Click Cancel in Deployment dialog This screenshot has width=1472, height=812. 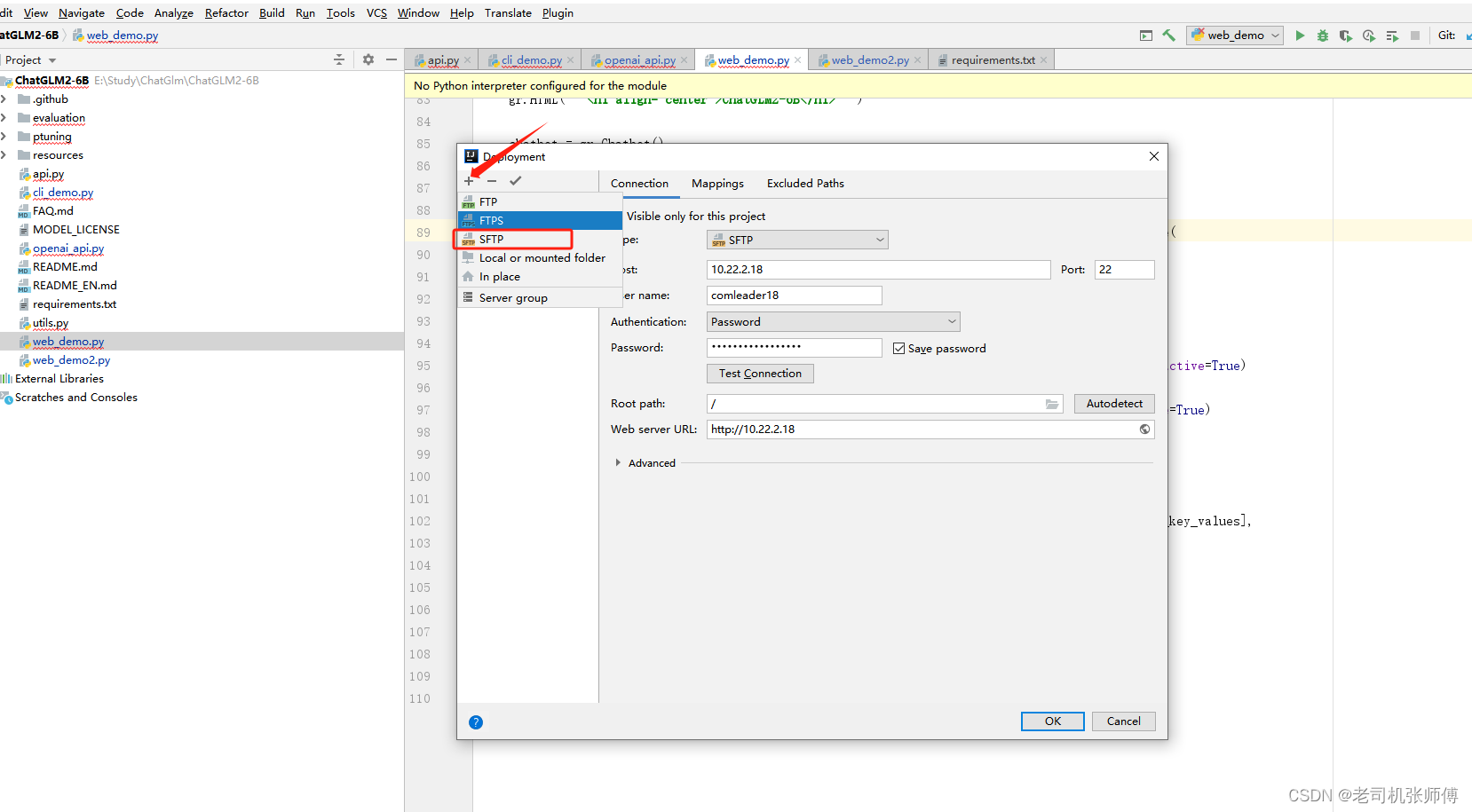tap(1124, 721)
